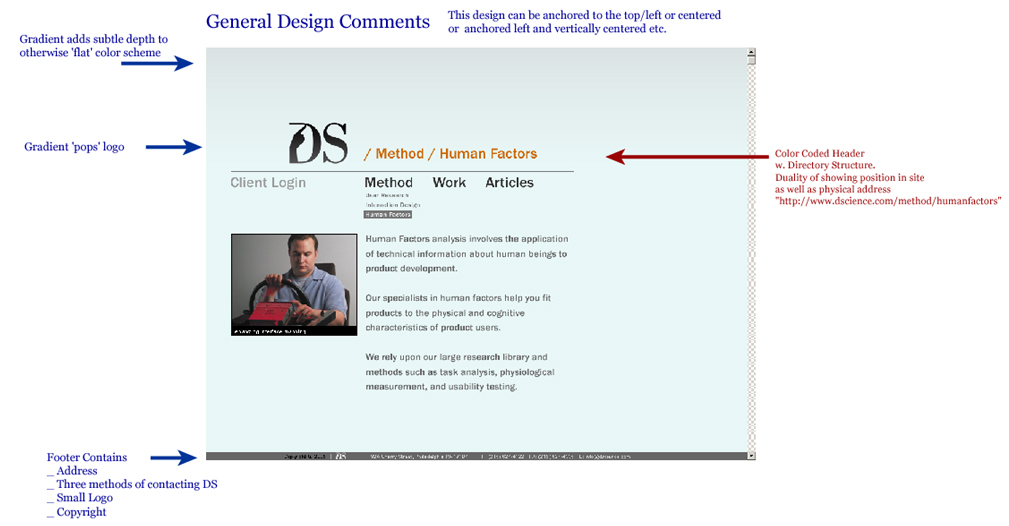The image size is (1009, 526).
Task: Click the photo of man with steering wheel
Action: pyautogui.click(x=294, y=284)
